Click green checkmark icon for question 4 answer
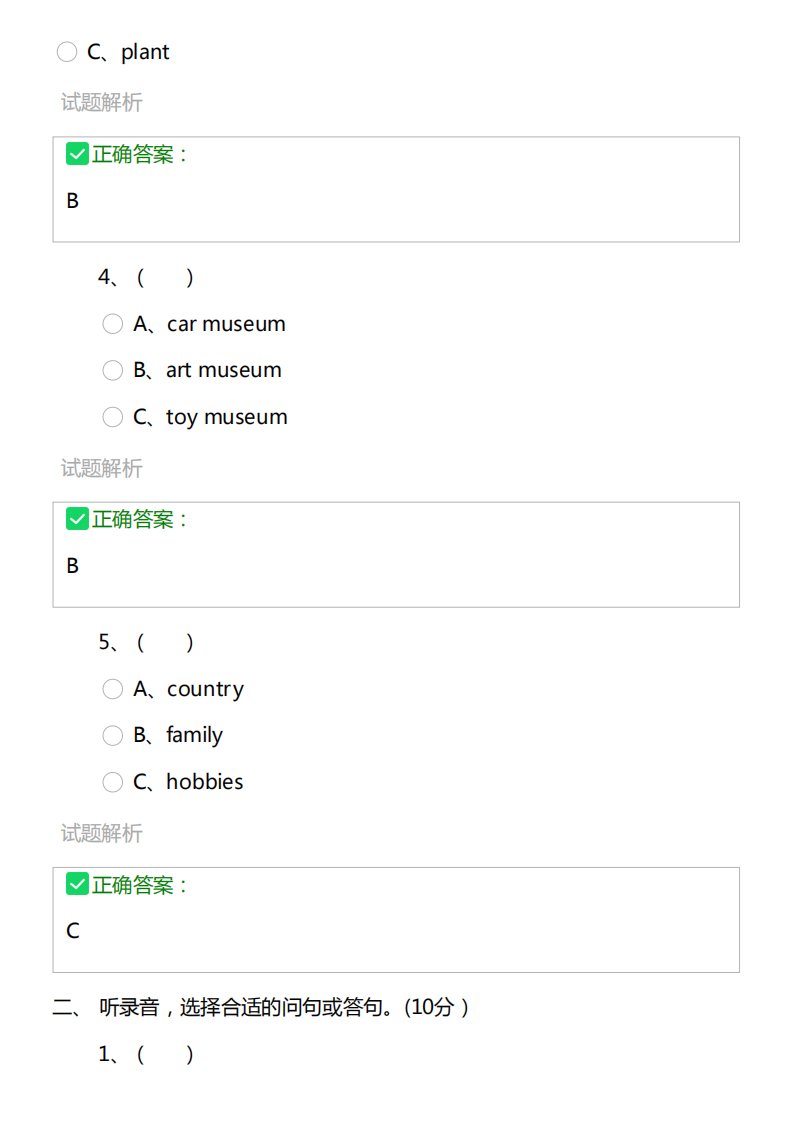 (x=77, y=519)
